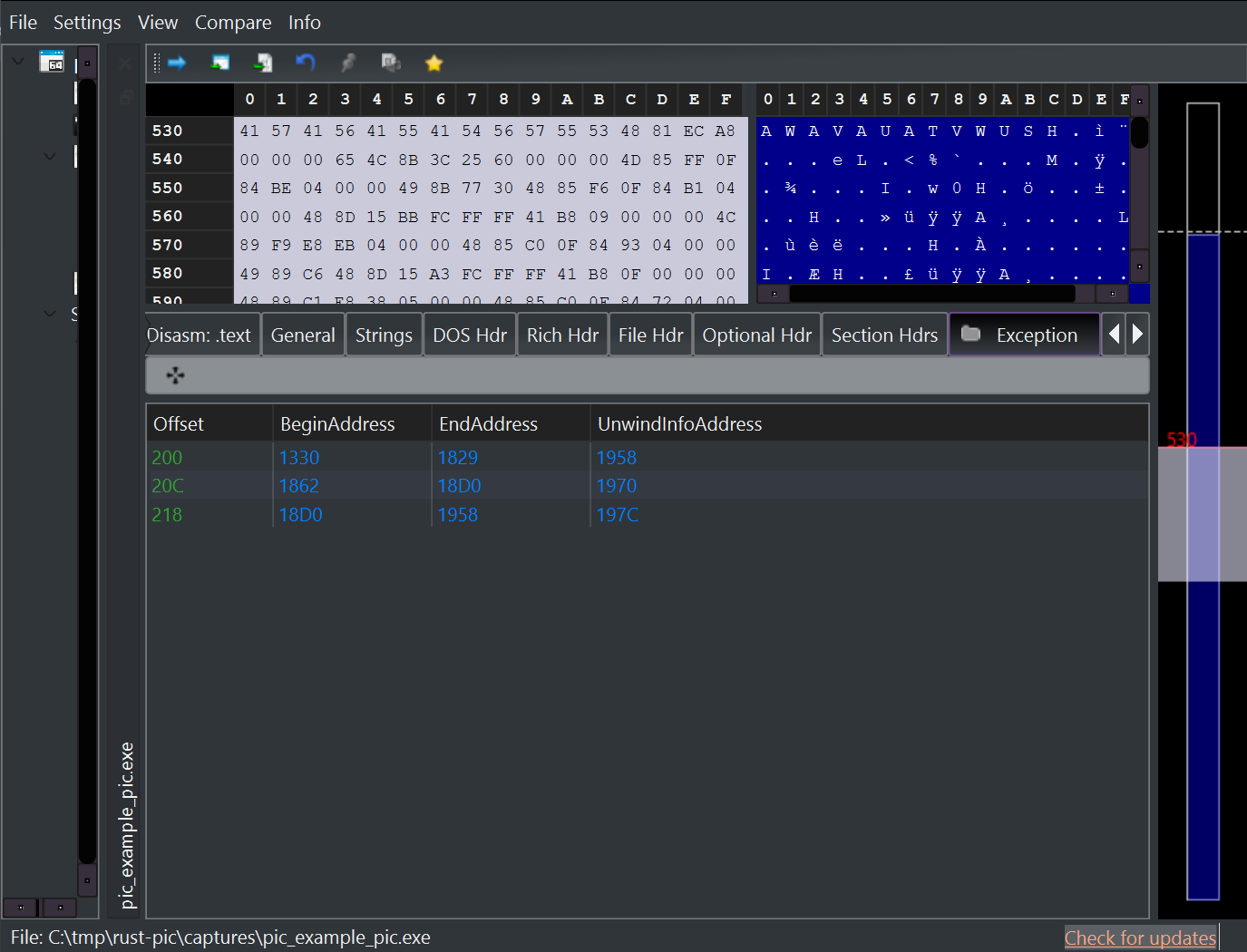Switch to the Disasm: .text tab
The image size is (1247, 952).
pos(203,335)
